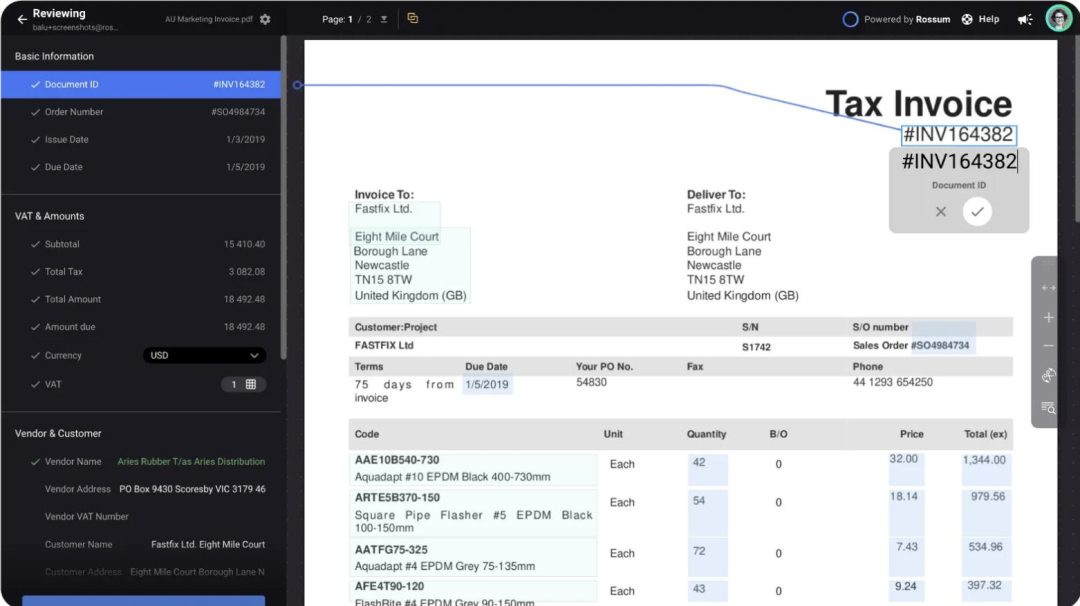Select the Vendor Address field row

(141, 489)
